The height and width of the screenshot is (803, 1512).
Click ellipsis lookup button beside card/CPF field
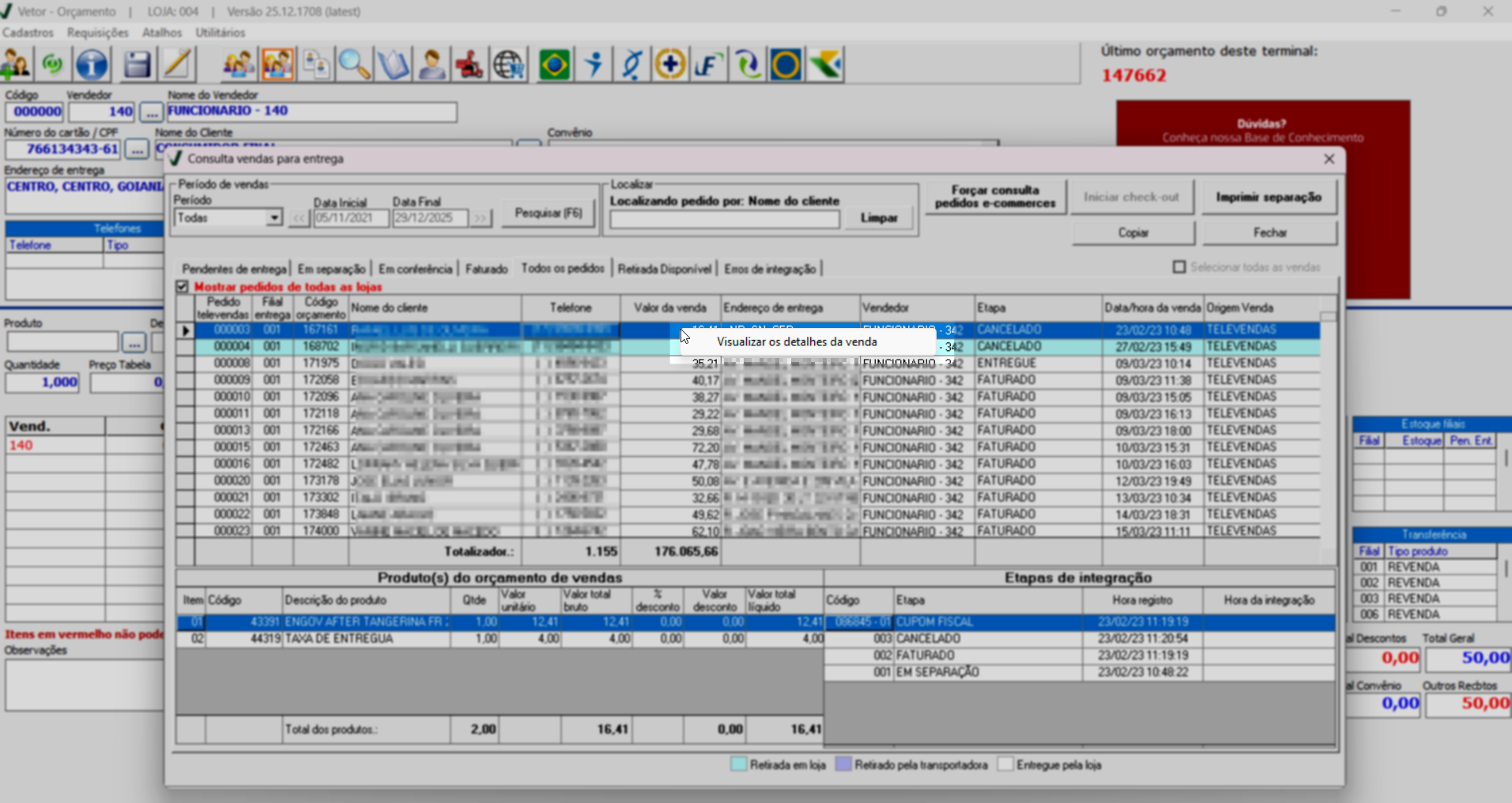137,149
